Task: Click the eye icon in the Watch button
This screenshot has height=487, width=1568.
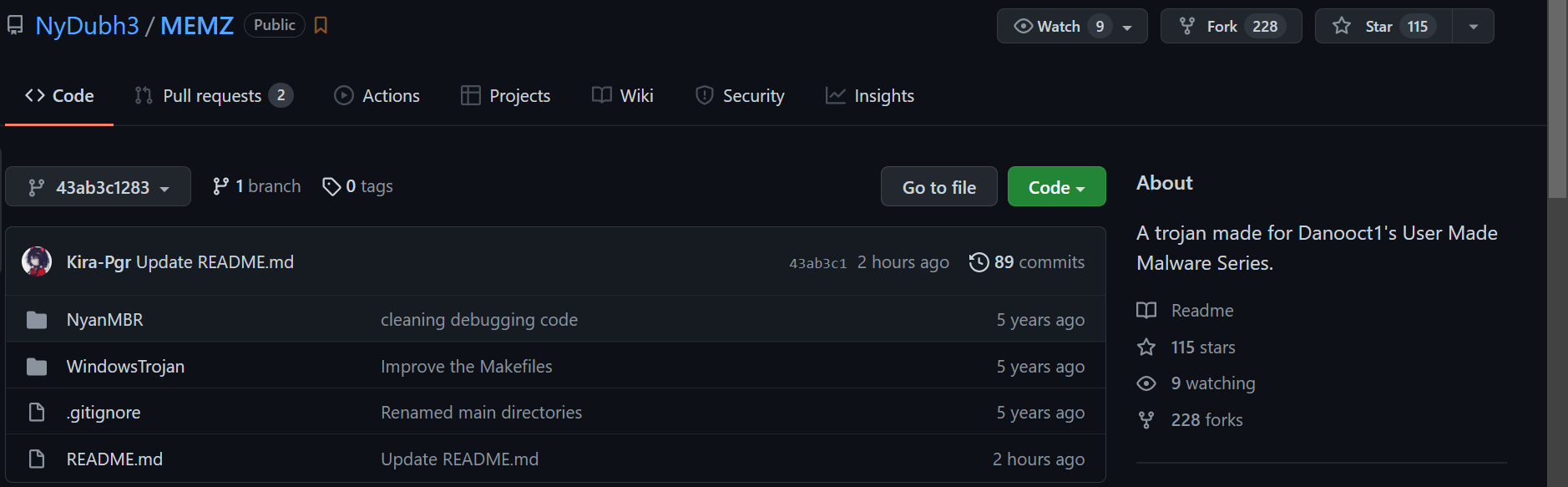Action: [1023, 27]
